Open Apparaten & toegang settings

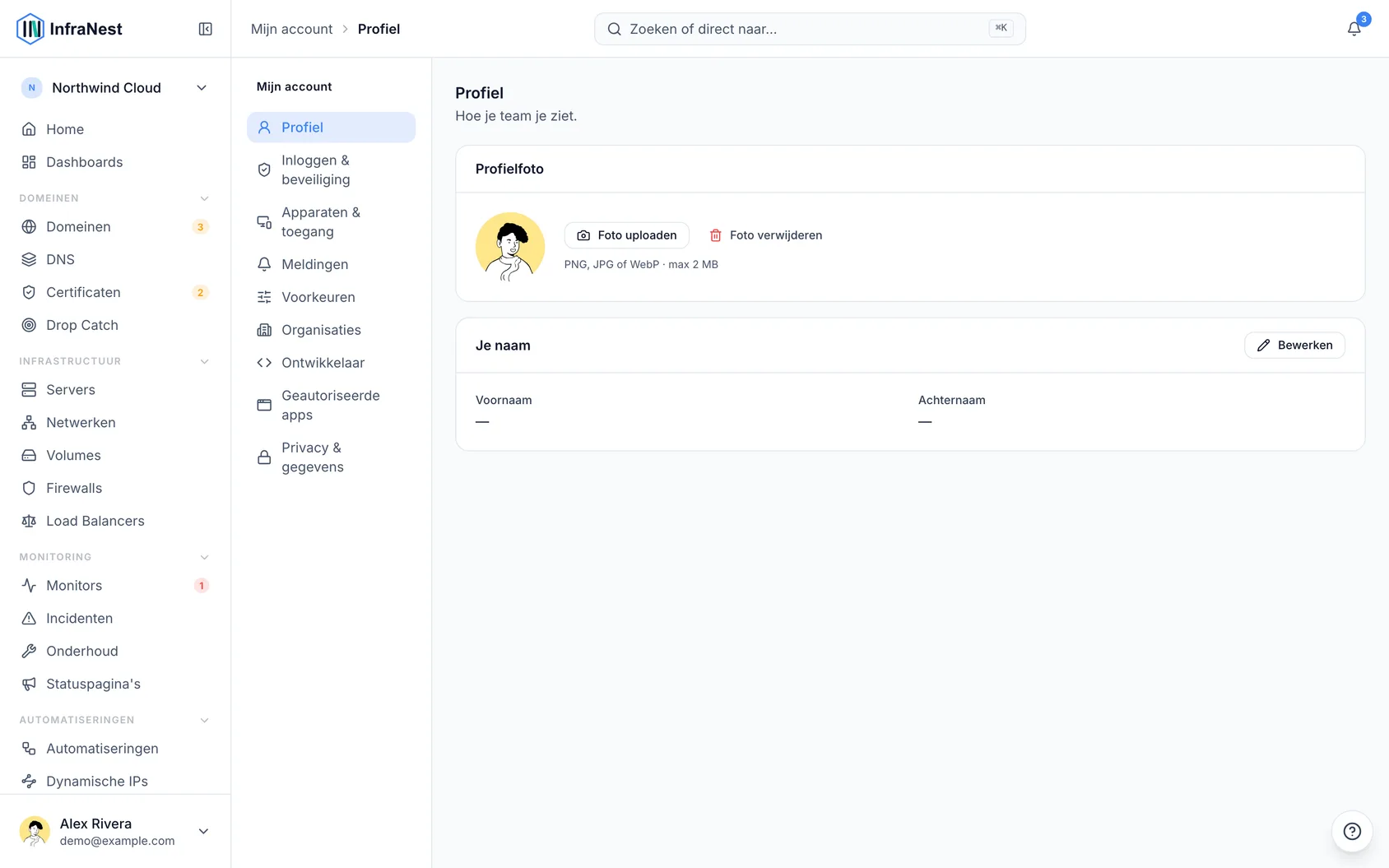click(331, 222)
